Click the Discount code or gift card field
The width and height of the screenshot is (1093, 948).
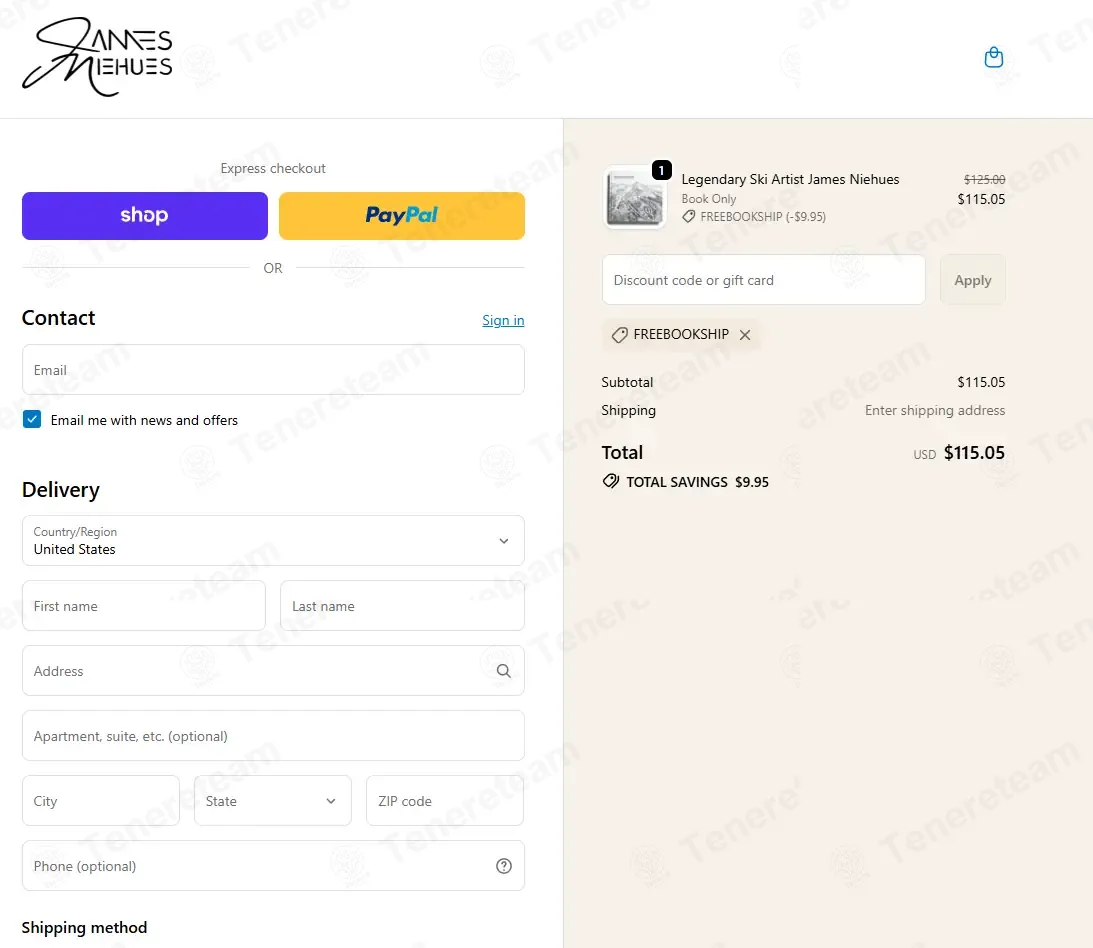(763, 280)
